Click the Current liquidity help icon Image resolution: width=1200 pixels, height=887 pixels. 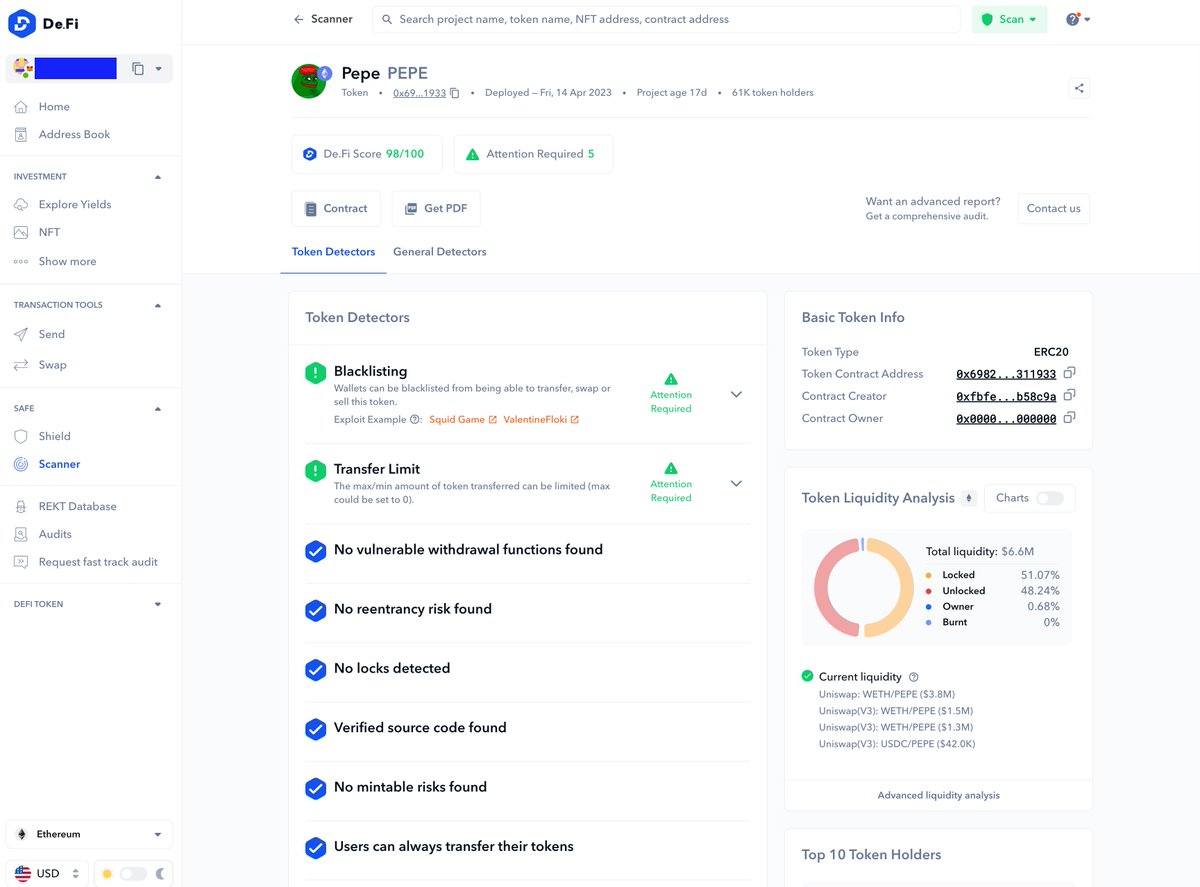point(914,677)
